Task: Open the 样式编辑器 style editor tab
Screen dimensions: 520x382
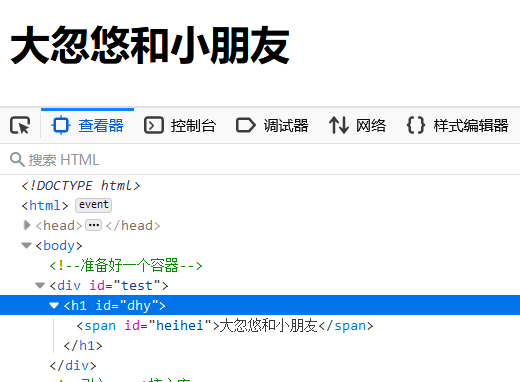Action: (457, 126)
